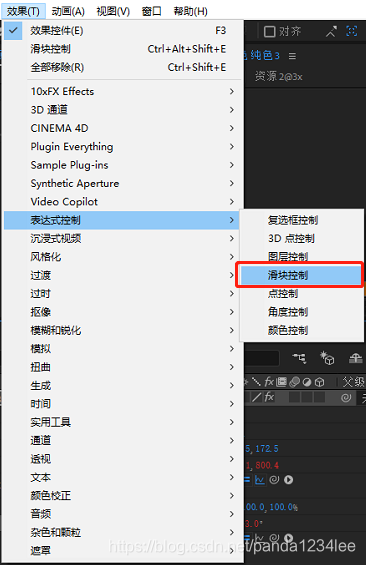Viewport: 366px width, 565px height.
Task: Open the 扭曲 effects submenu
Action: (122, 367)
